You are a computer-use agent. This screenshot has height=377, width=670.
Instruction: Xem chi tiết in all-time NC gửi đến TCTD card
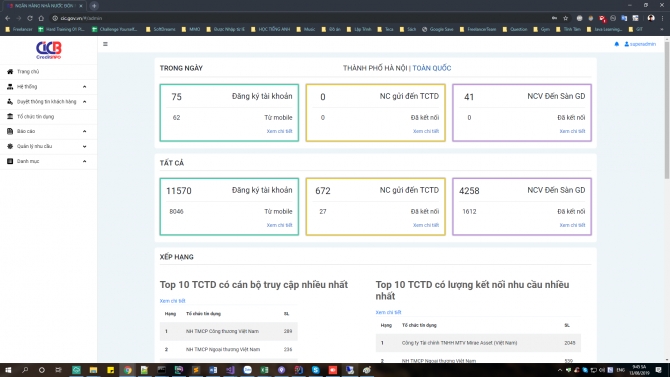(x=426, y=225)
